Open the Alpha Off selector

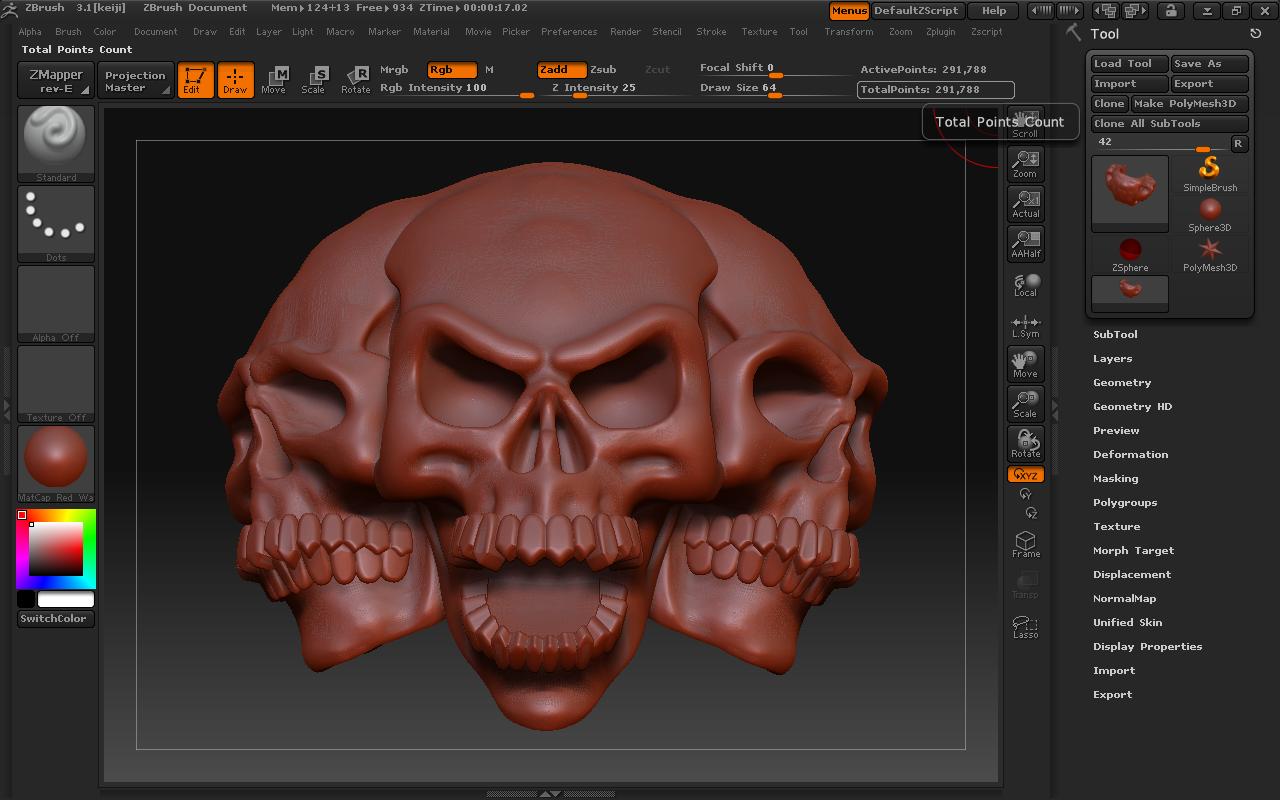56,304
